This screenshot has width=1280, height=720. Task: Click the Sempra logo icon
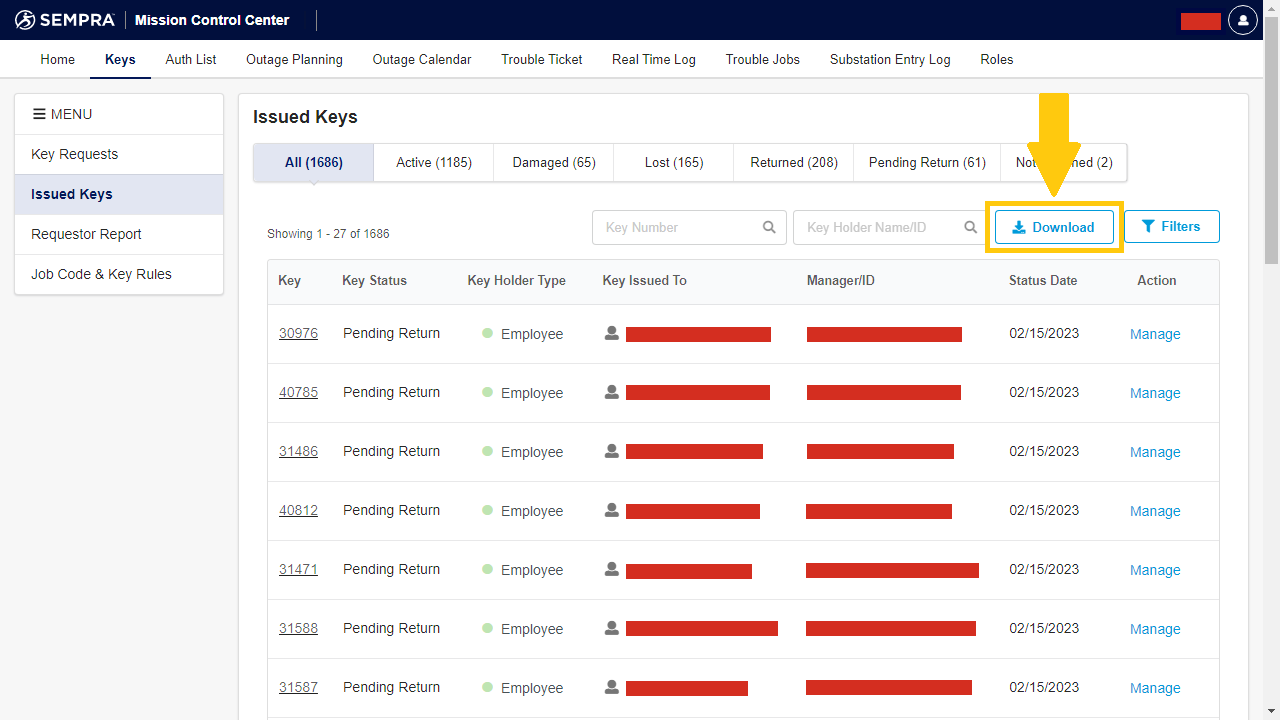25,20
